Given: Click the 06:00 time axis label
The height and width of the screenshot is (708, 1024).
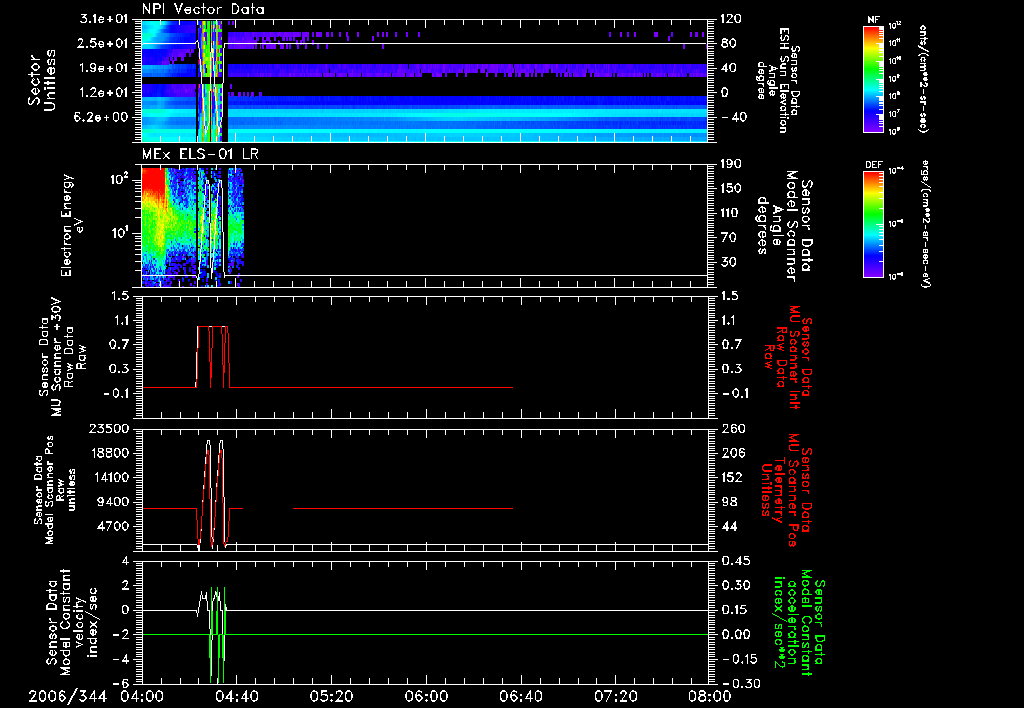Looking at the screenshot, I should 426,696.
